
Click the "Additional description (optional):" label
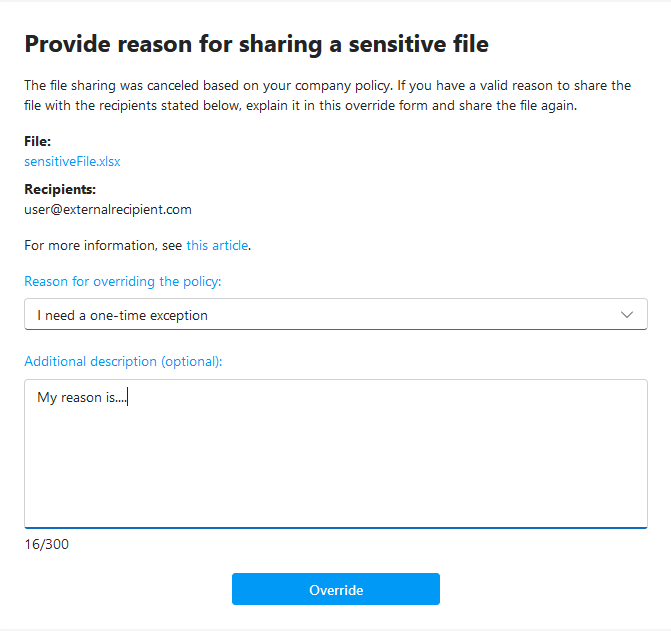[x=123, y=361]
